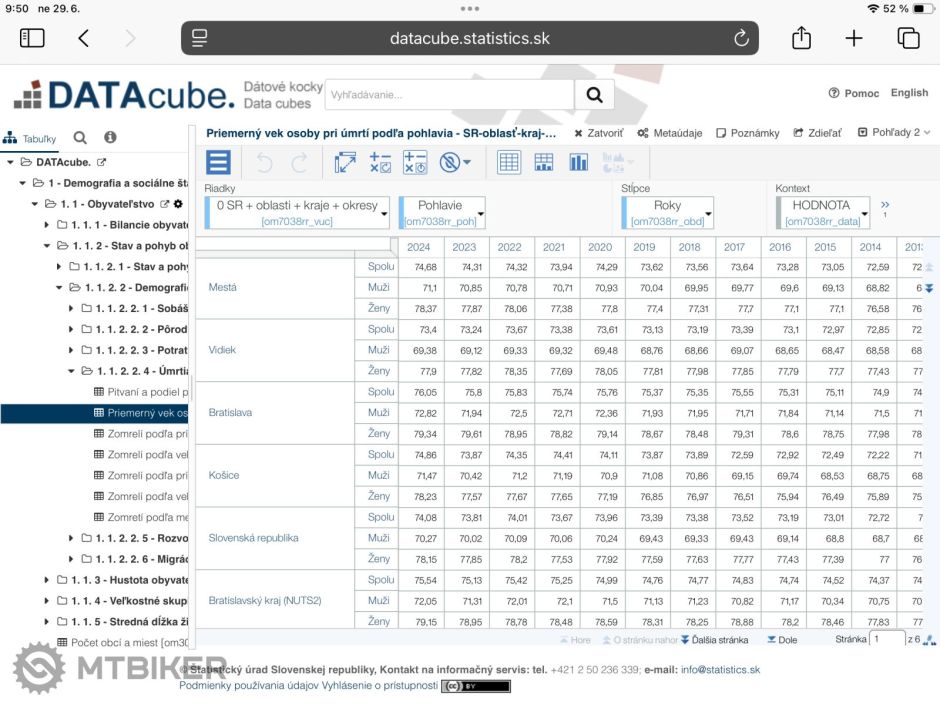Viewport: 940px width, 705px height.
Task: Click the swap rows and columns icon
Action: (x=345, y=162)
